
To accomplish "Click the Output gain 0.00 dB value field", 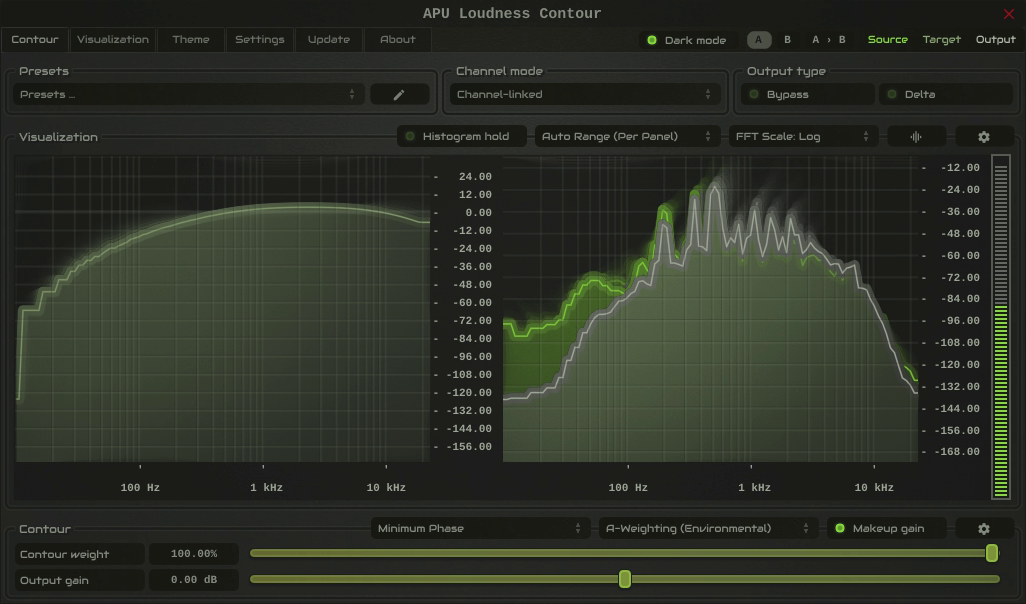I will 194,580.
